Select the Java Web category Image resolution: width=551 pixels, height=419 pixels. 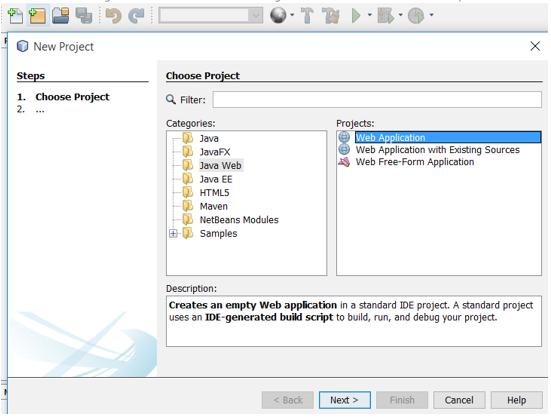[x=221, y=166]
